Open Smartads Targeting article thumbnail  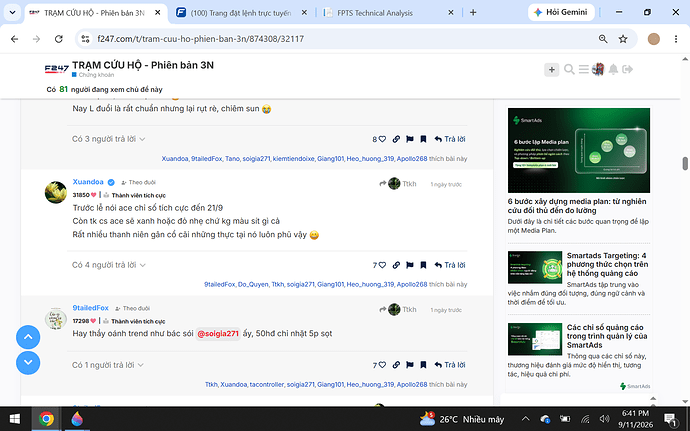click(535, 267)
